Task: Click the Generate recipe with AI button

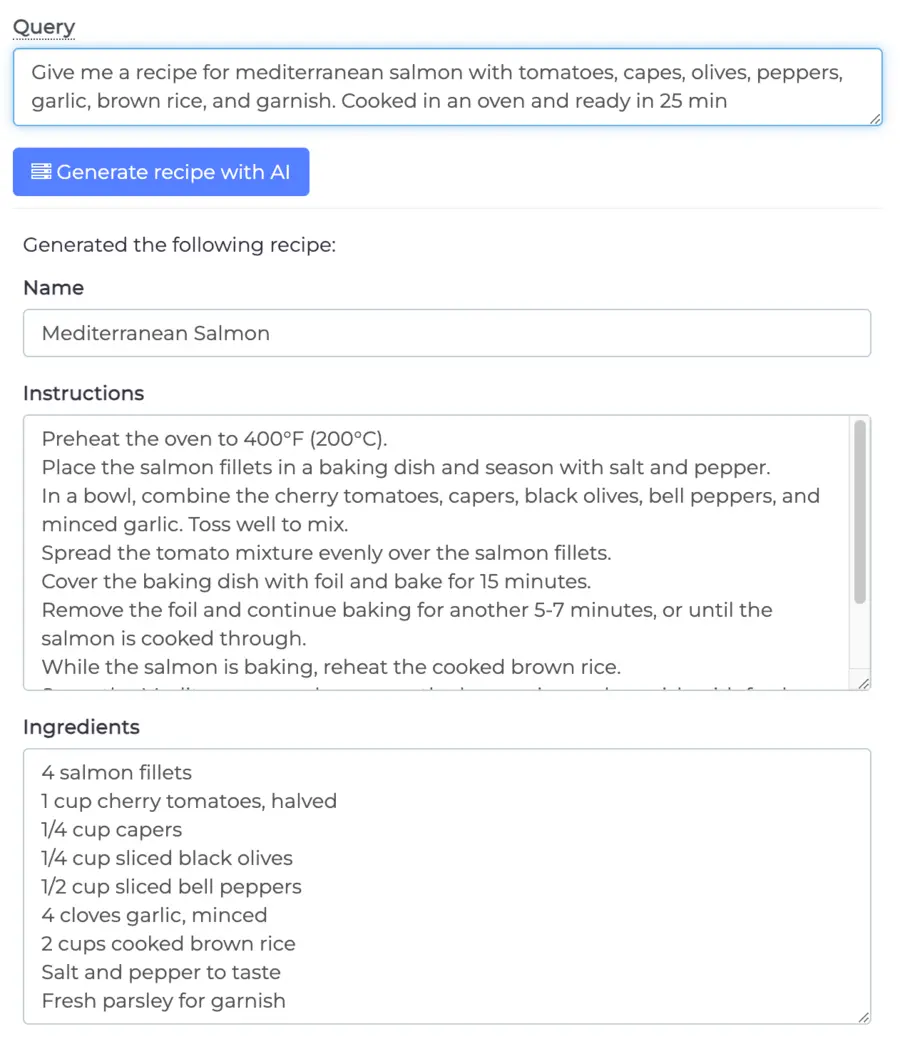Action: pyautogui.click(x=160, y=171)
